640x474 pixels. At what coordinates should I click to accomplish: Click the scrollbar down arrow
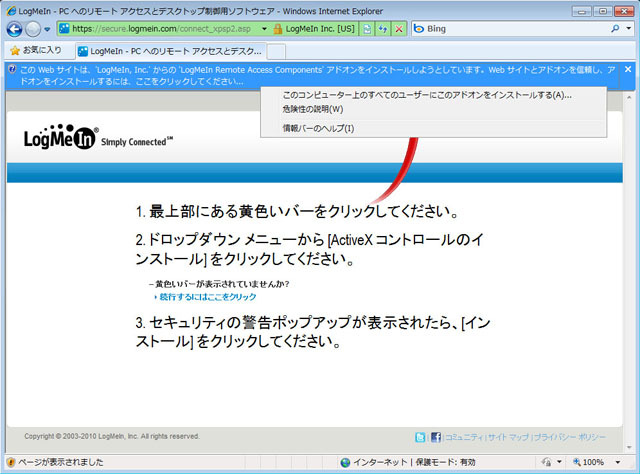629,448
